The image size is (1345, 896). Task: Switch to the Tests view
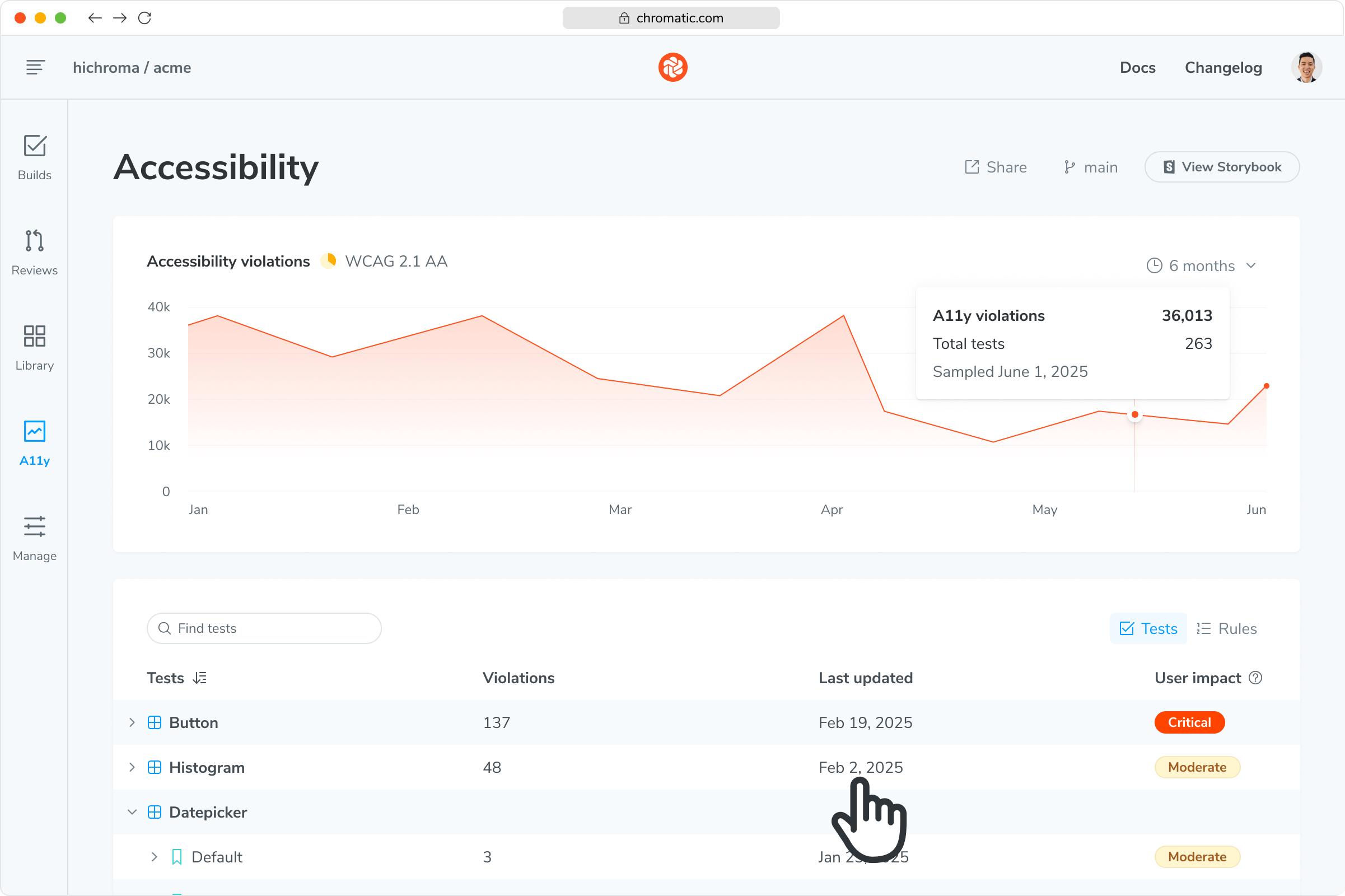[1148, 628]
